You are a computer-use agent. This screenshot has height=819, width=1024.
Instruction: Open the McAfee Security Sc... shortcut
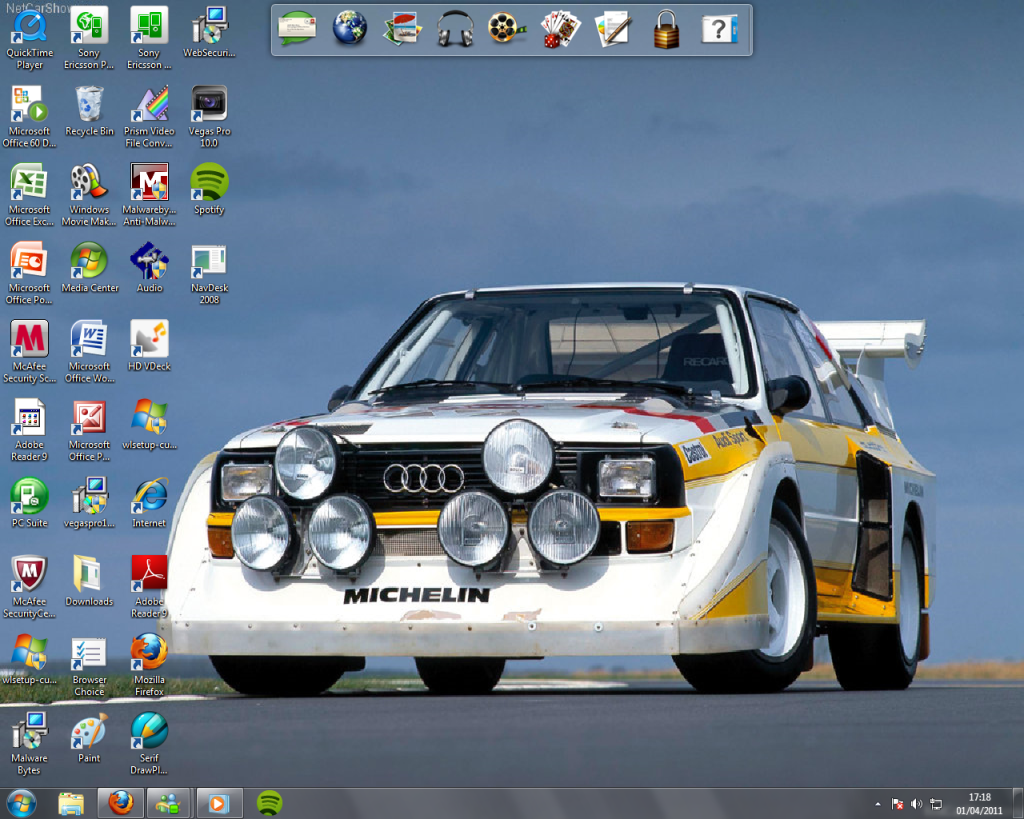(x=29, y=353)
